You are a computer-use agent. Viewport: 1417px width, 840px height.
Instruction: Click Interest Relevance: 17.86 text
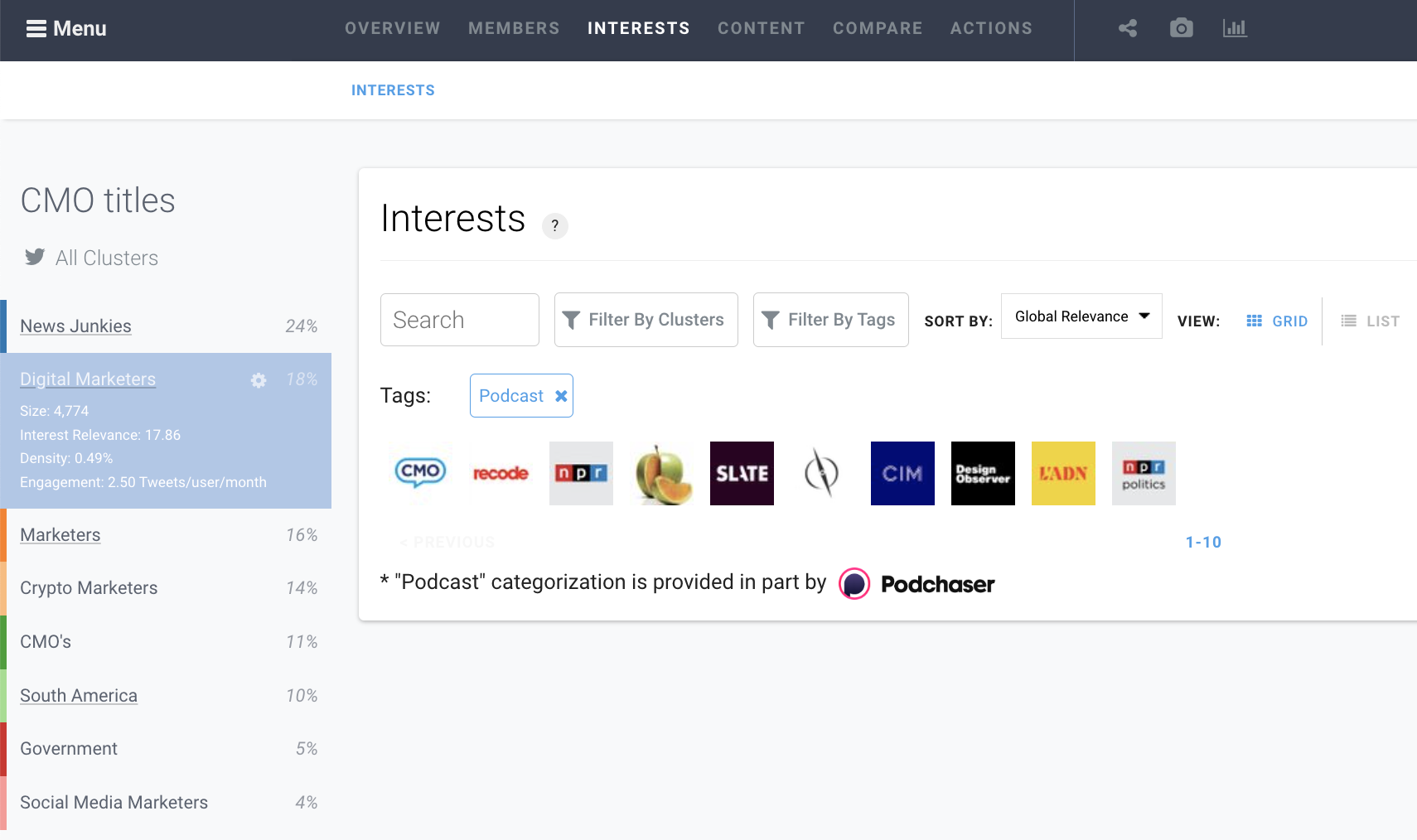[x=100, y=435]
